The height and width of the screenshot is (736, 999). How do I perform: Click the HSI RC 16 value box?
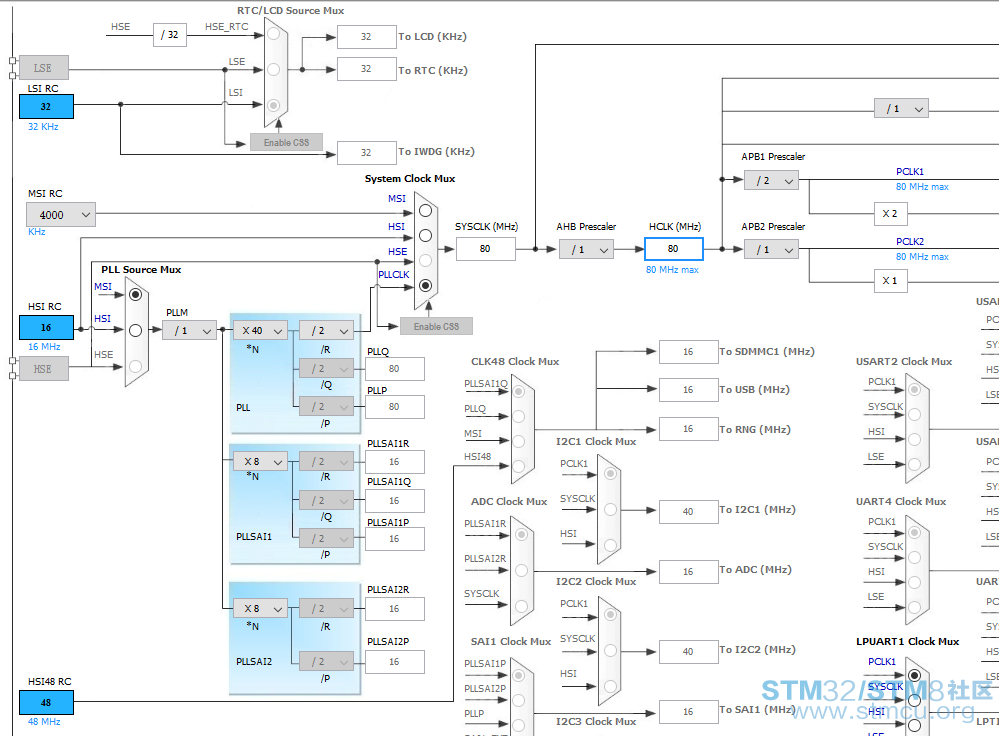pos(47,328)
